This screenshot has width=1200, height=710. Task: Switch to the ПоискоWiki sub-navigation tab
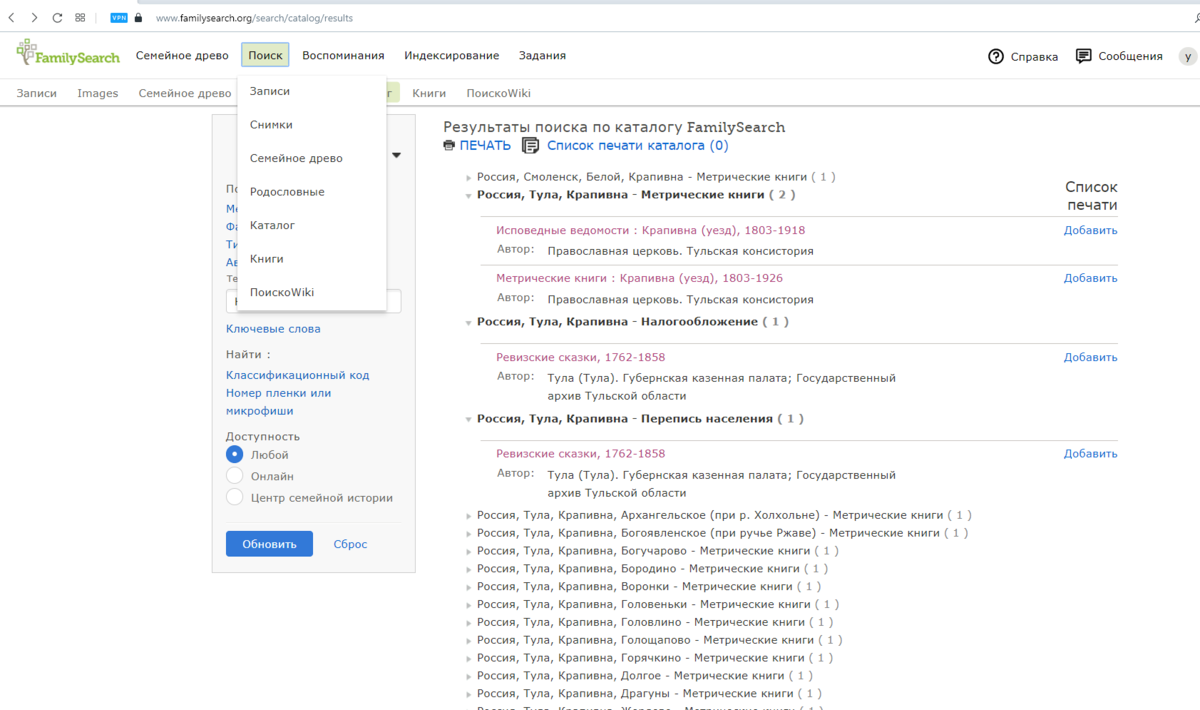pos(498,93)
